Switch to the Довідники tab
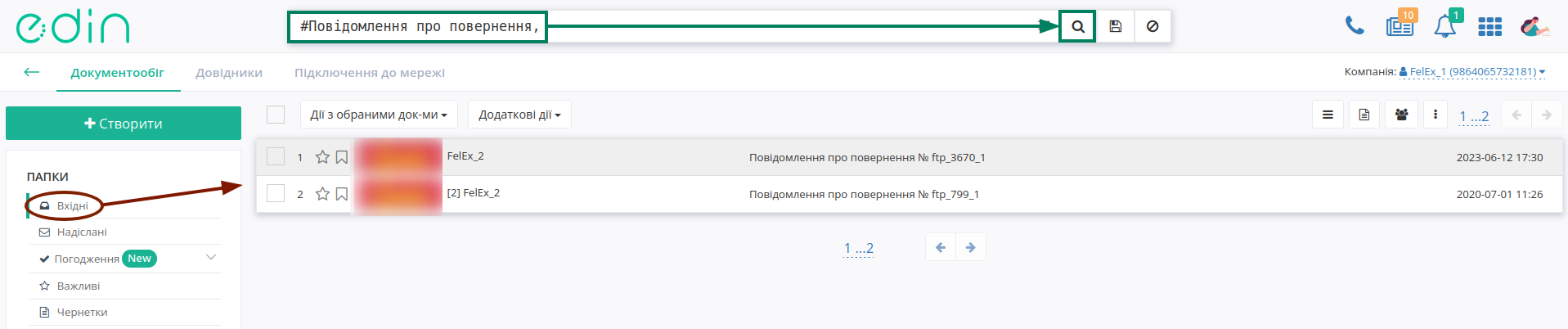Screen dimensions: 1568x329 pos(229,73)
